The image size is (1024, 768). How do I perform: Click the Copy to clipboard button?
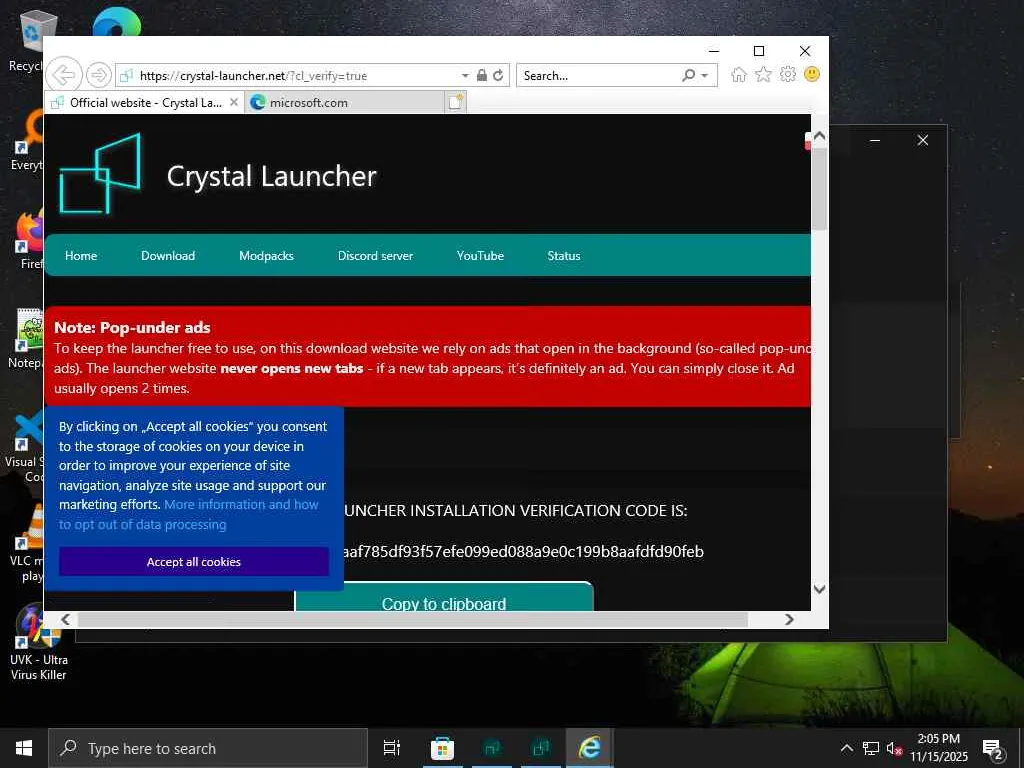[444, 597]
